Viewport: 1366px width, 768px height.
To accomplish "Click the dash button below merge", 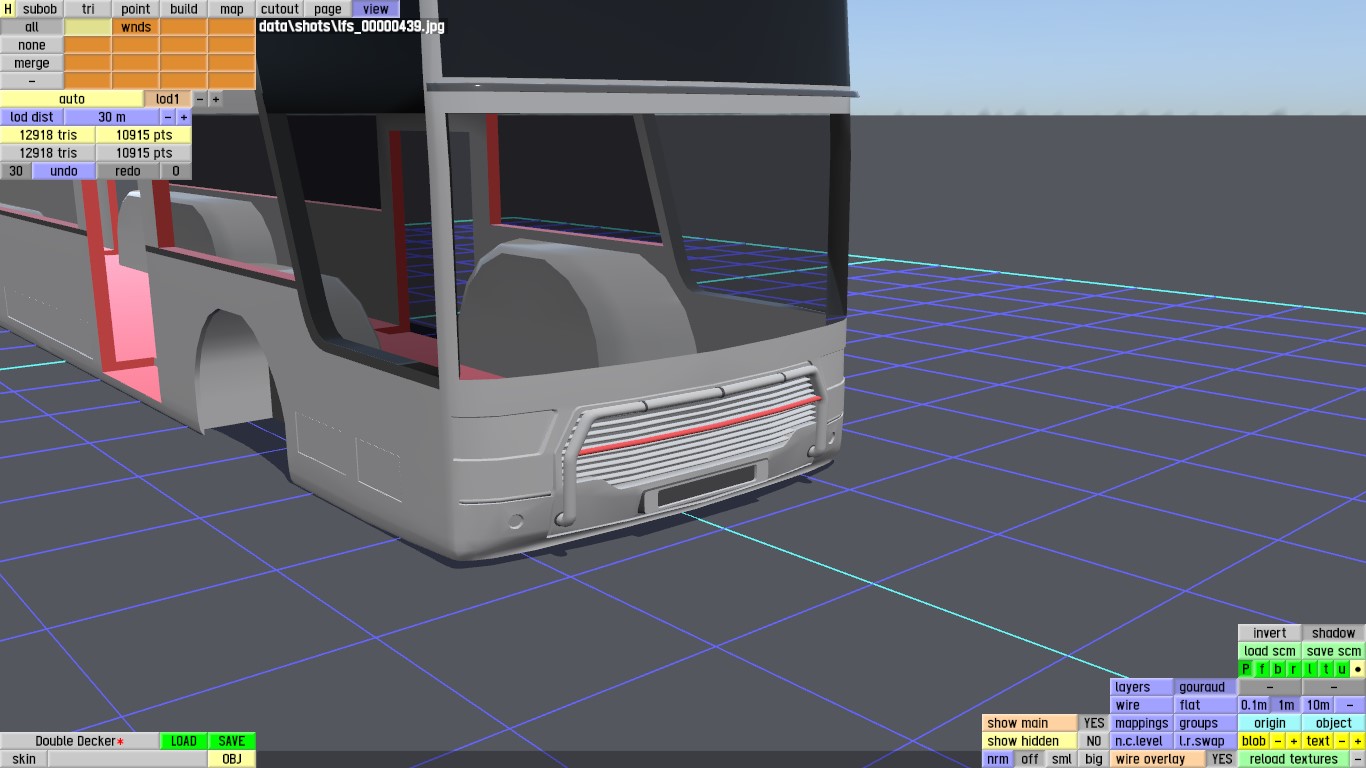I will [32, 81].
